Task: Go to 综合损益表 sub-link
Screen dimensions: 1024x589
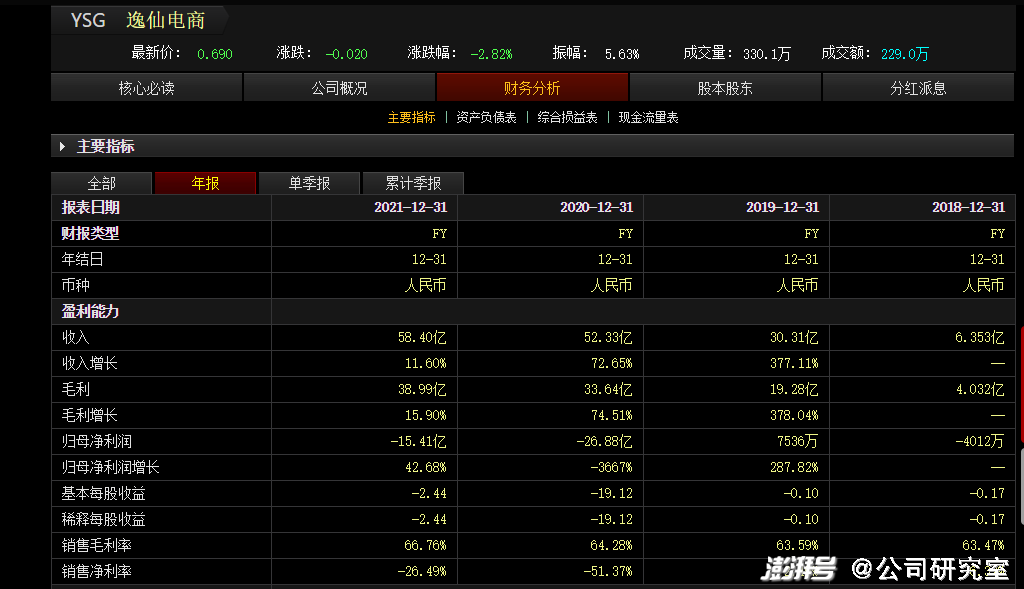Action: click(x=568, y=118)
